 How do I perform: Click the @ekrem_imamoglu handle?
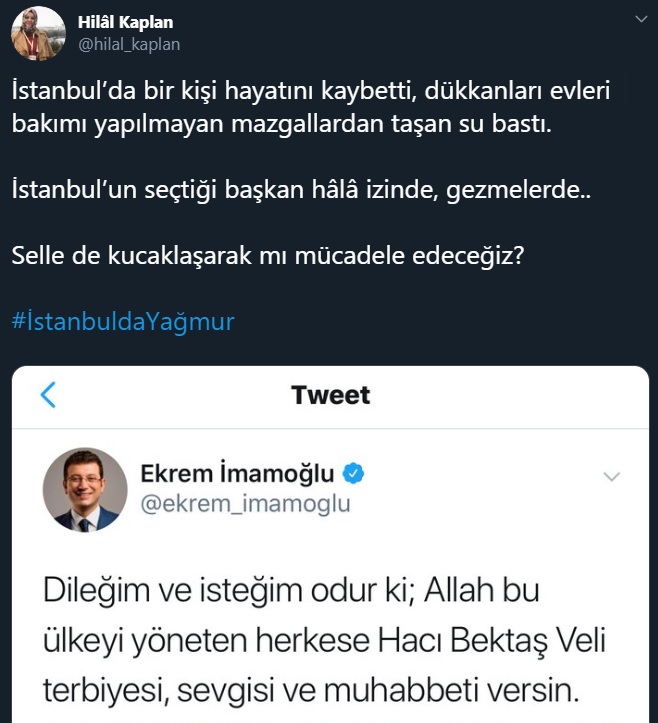click(x=245, y=503)
